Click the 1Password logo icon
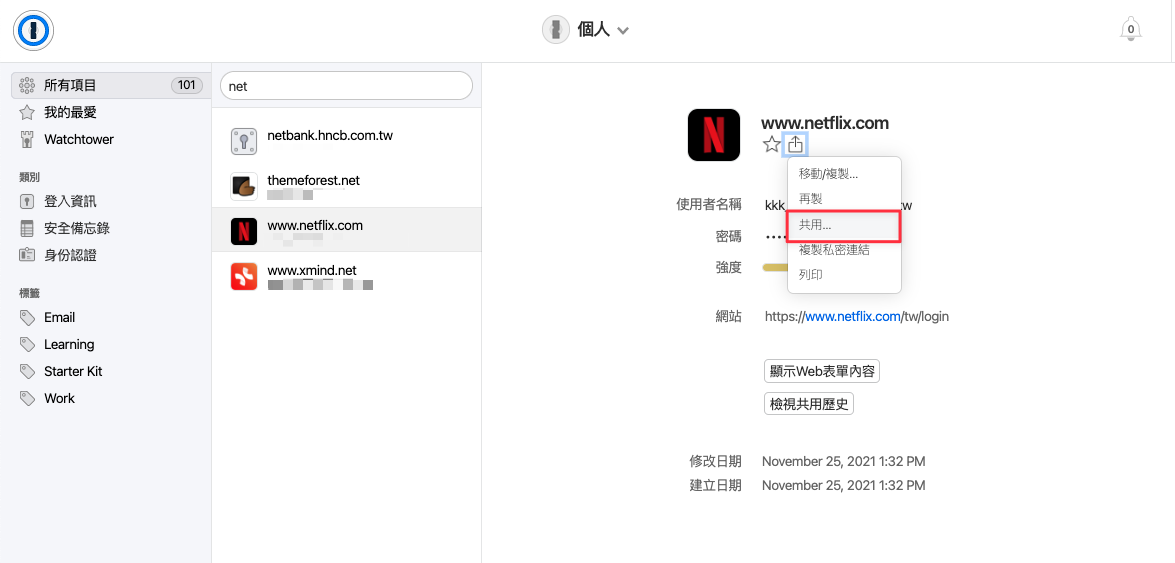The width and height of the screenshot is (1175, 563). point(33,31)
